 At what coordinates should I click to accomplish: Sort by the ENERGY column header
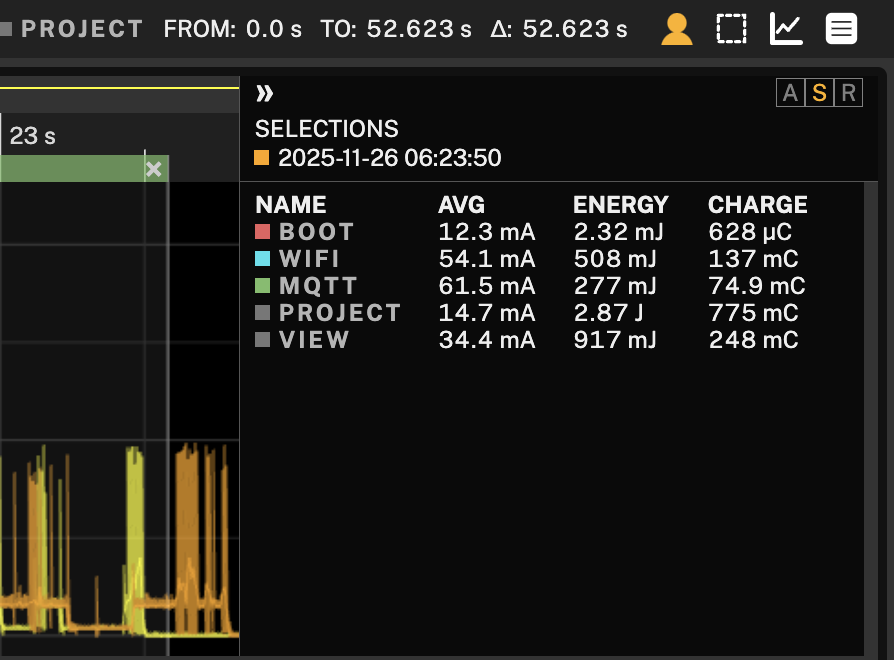620,205
